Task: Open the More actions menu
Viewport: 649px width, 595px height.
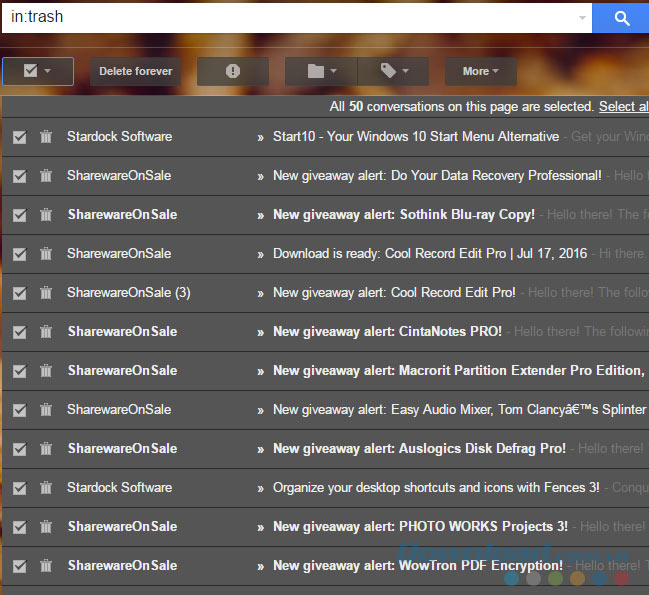Action: coord(487,71)
